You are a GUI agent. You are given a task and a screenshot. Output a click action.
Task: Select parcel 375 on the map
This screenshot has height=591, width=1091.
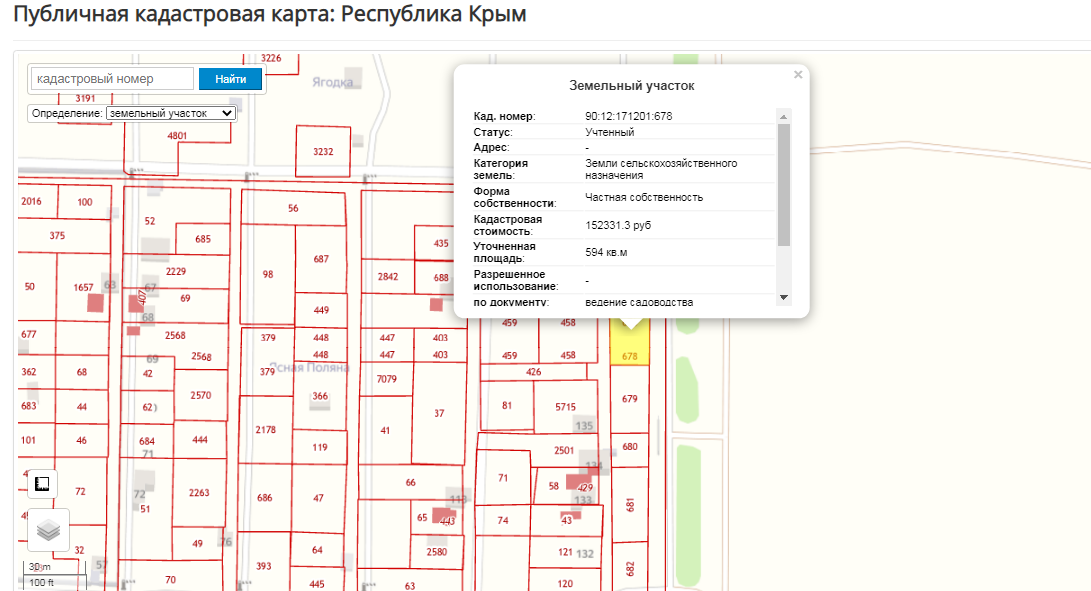(57, 235)
